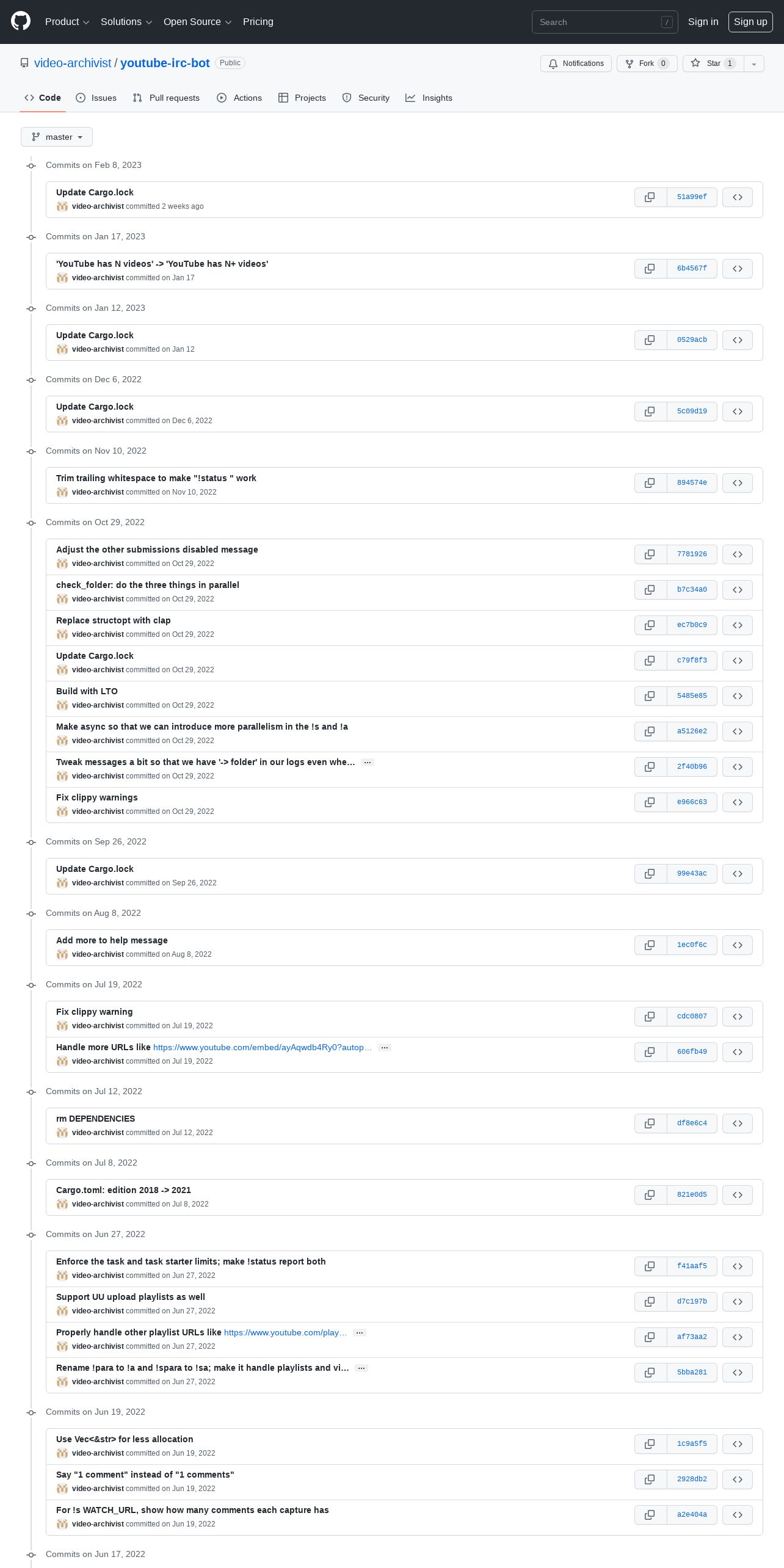Image resolution: width=784 pixels, height=1568 pixels.
Task: Click video-archivist avatar on Build with LTO commit
Action: (x=62, y=705)
